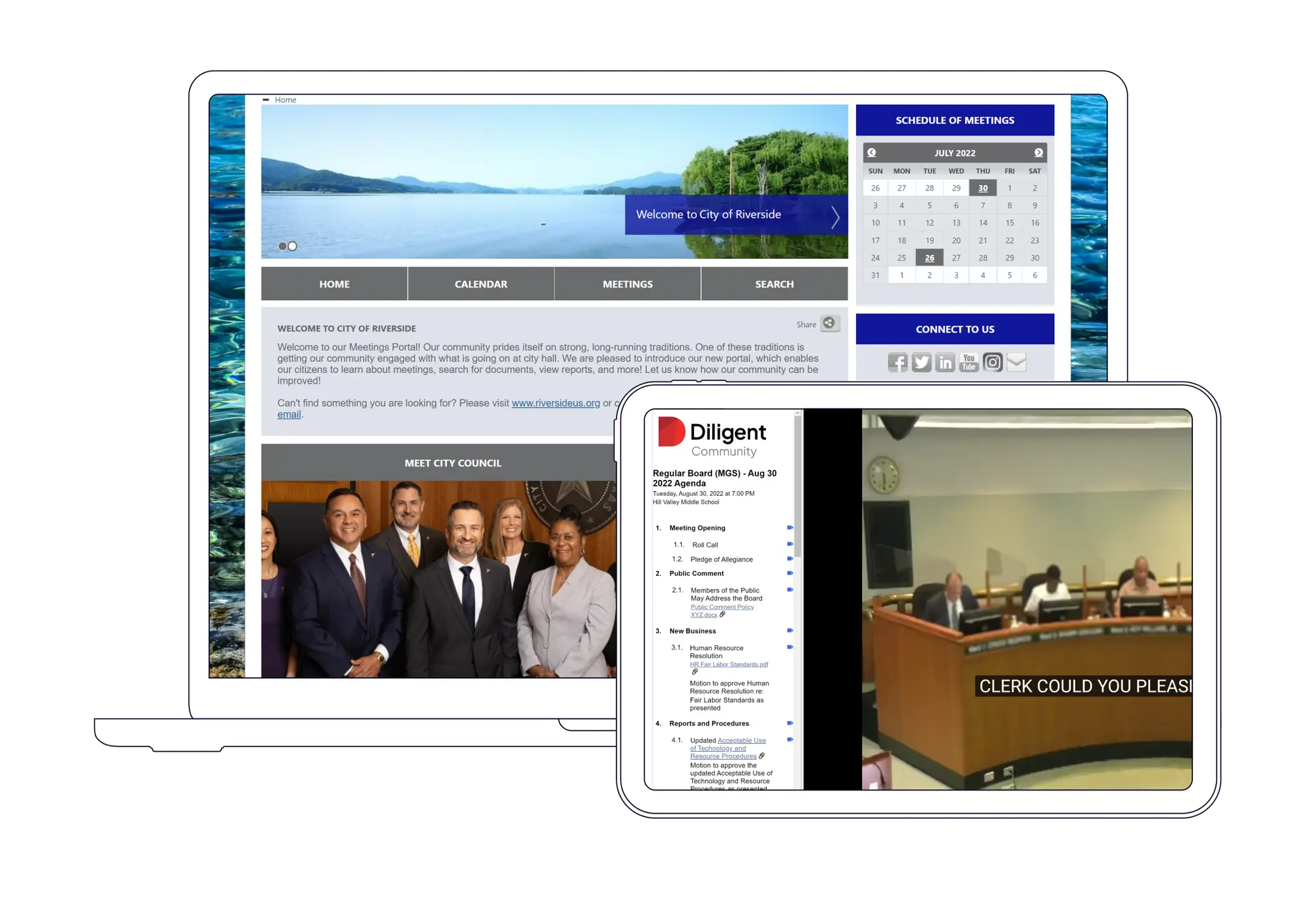
Task: Advance banner with right chevron arrow
Action: 835,217
